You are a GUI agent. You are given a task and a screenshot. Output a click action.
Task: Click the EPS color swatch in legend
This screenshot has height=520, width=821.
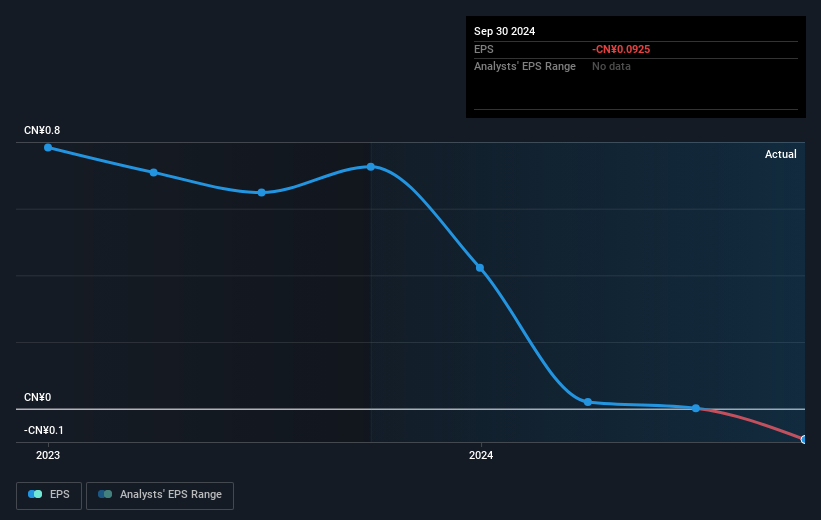(35, 494)
